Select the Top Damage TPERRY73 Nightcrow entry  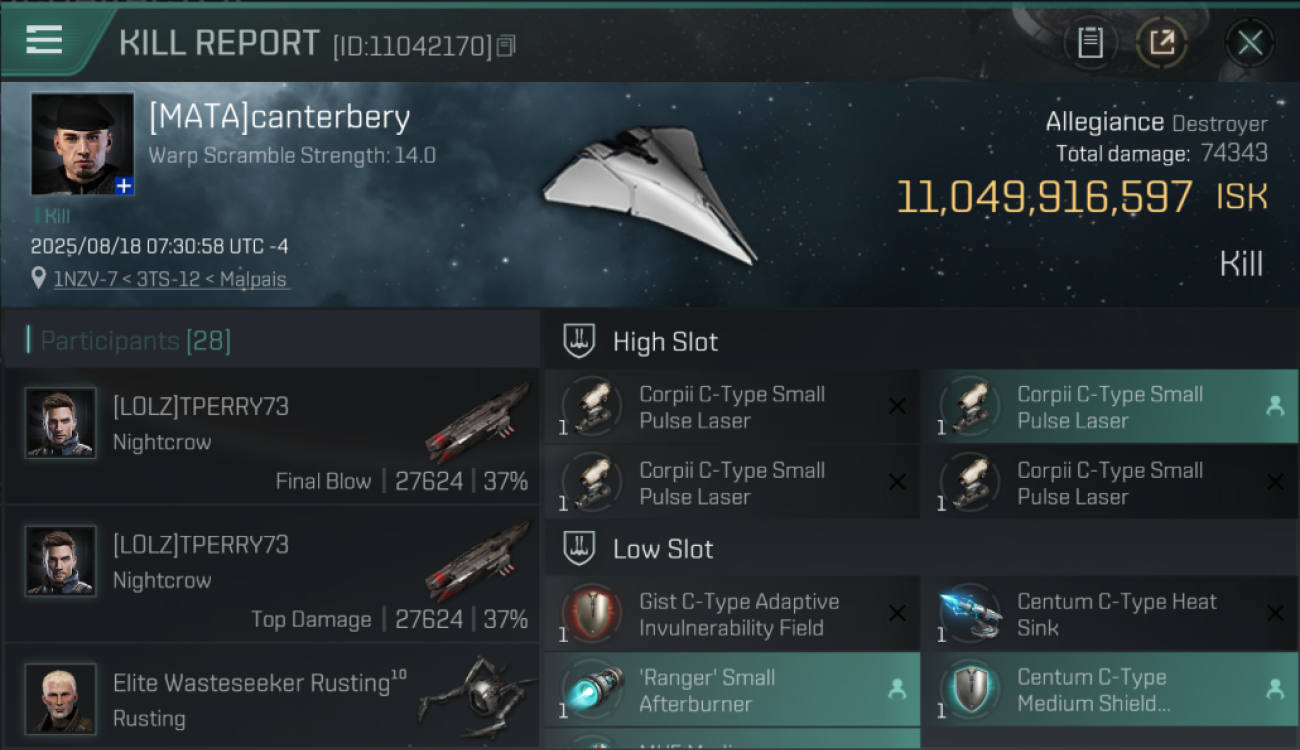(x=272, y=575)
